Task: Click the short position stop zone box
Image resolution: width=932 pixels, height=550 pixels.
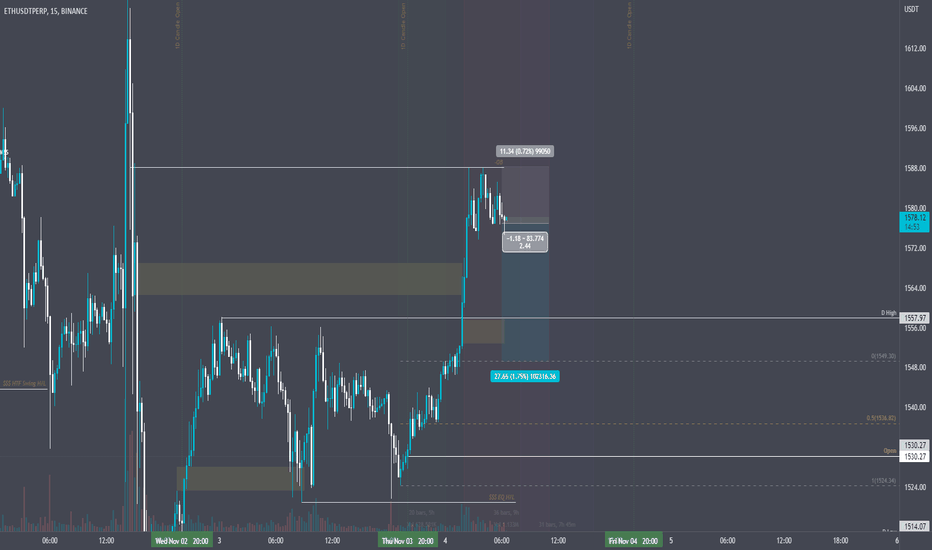Action: click(525, 191)
